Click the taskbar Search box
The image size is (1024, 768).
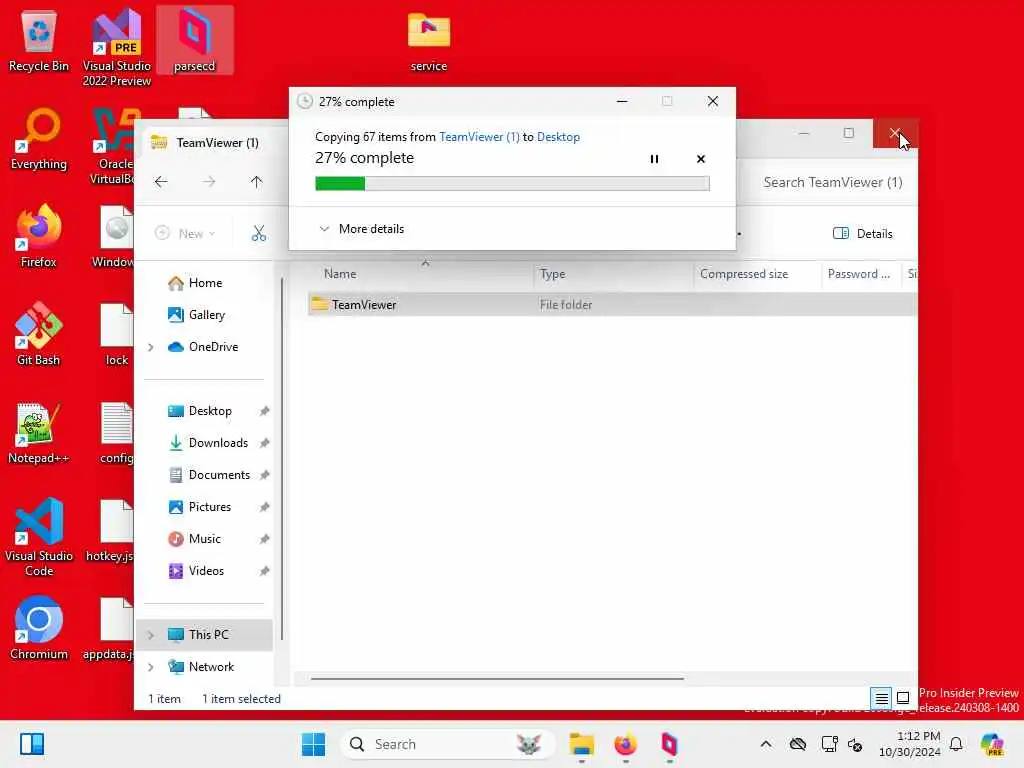(x=447, y=744)
